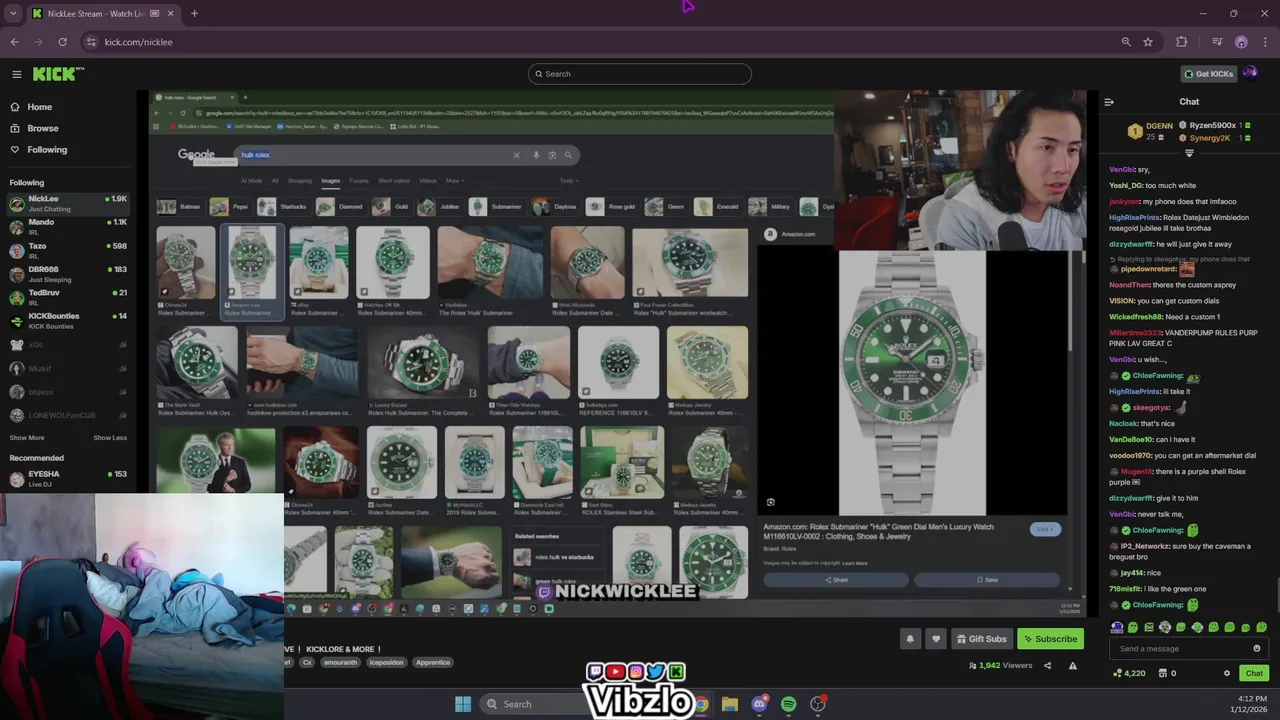Report stream with warning triangle icon
The width and height of the screenshot is (1280, 720).
point(1073,666)
